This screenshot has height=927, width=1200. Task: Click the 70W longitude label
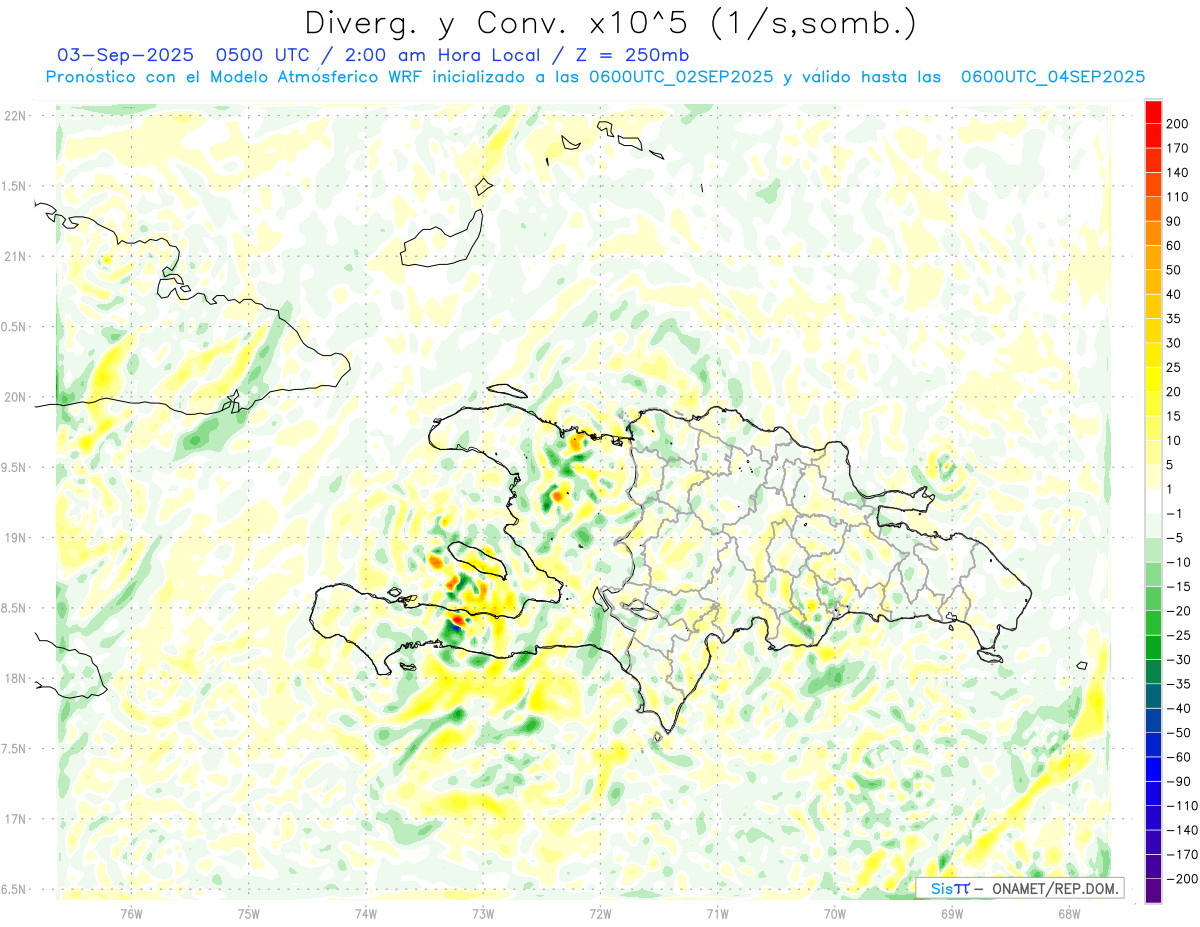tap(835, 914)
